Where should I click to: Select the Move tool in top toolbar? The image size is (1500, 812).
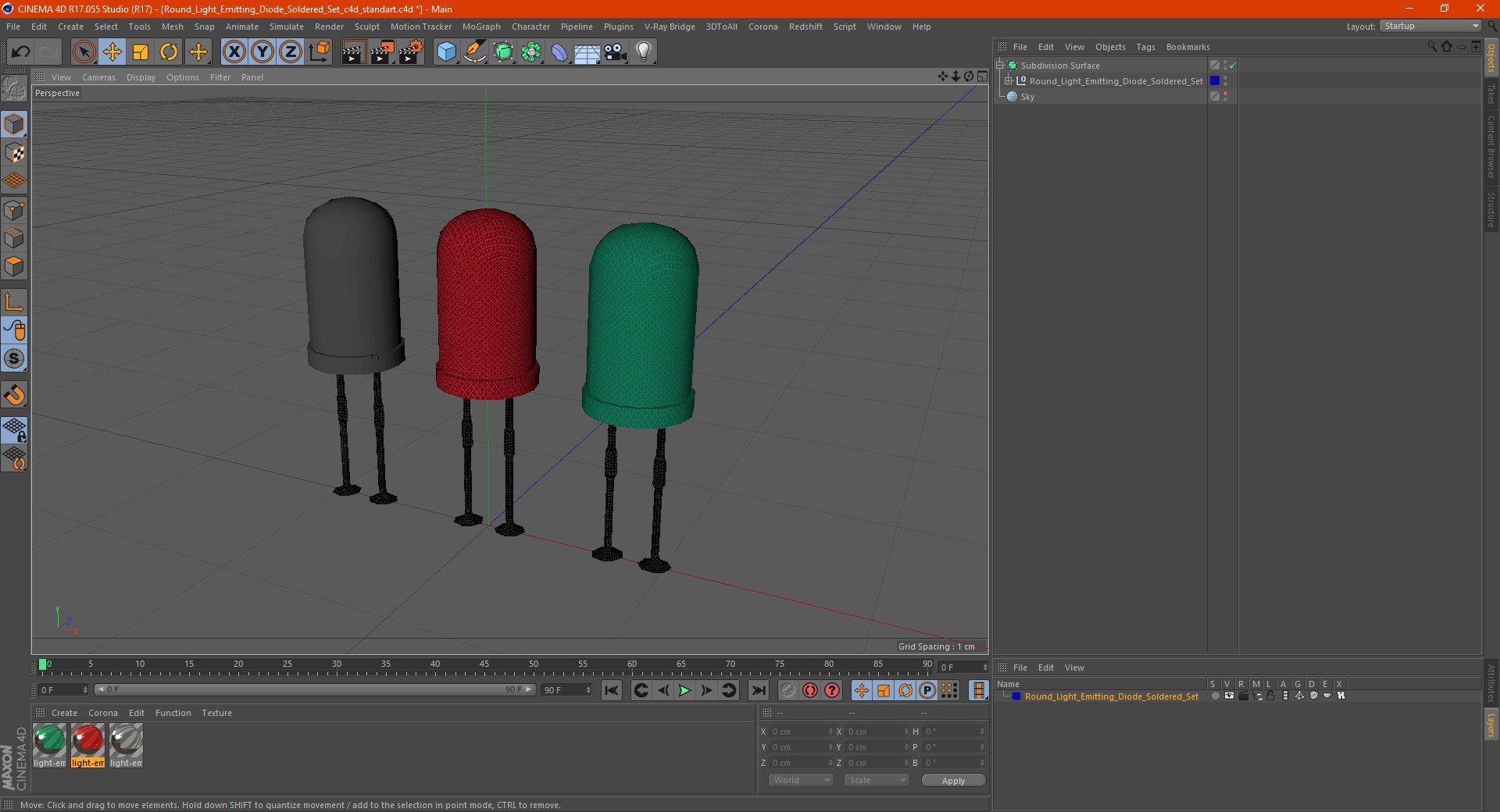[112, 52]
